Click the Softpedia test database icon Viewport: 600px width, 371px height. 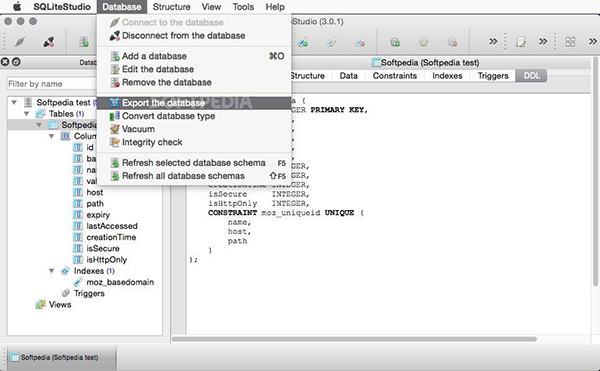pyautogui.click(x=28, y=102)
